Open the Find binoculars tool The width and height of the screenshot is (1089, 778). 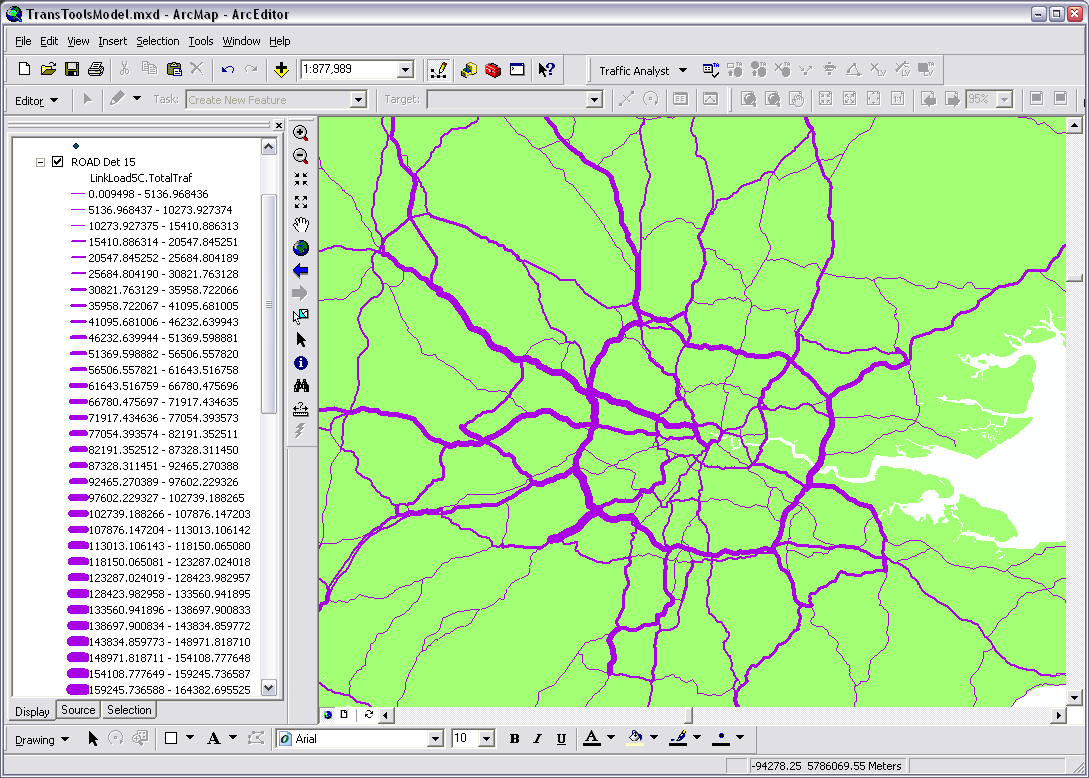[301, 386]
